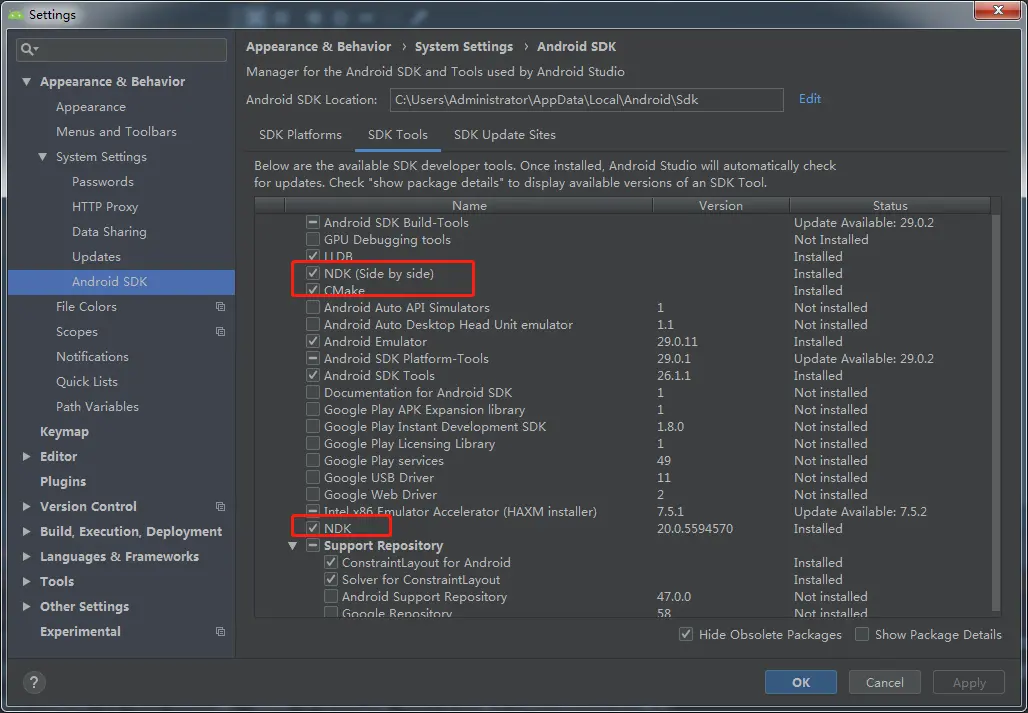Toggle Hide Obsolete Packages checkbox
Image resolution: width=1028 pixels, height=713 pixels.
pyautogui.click(x=686, y=634)
